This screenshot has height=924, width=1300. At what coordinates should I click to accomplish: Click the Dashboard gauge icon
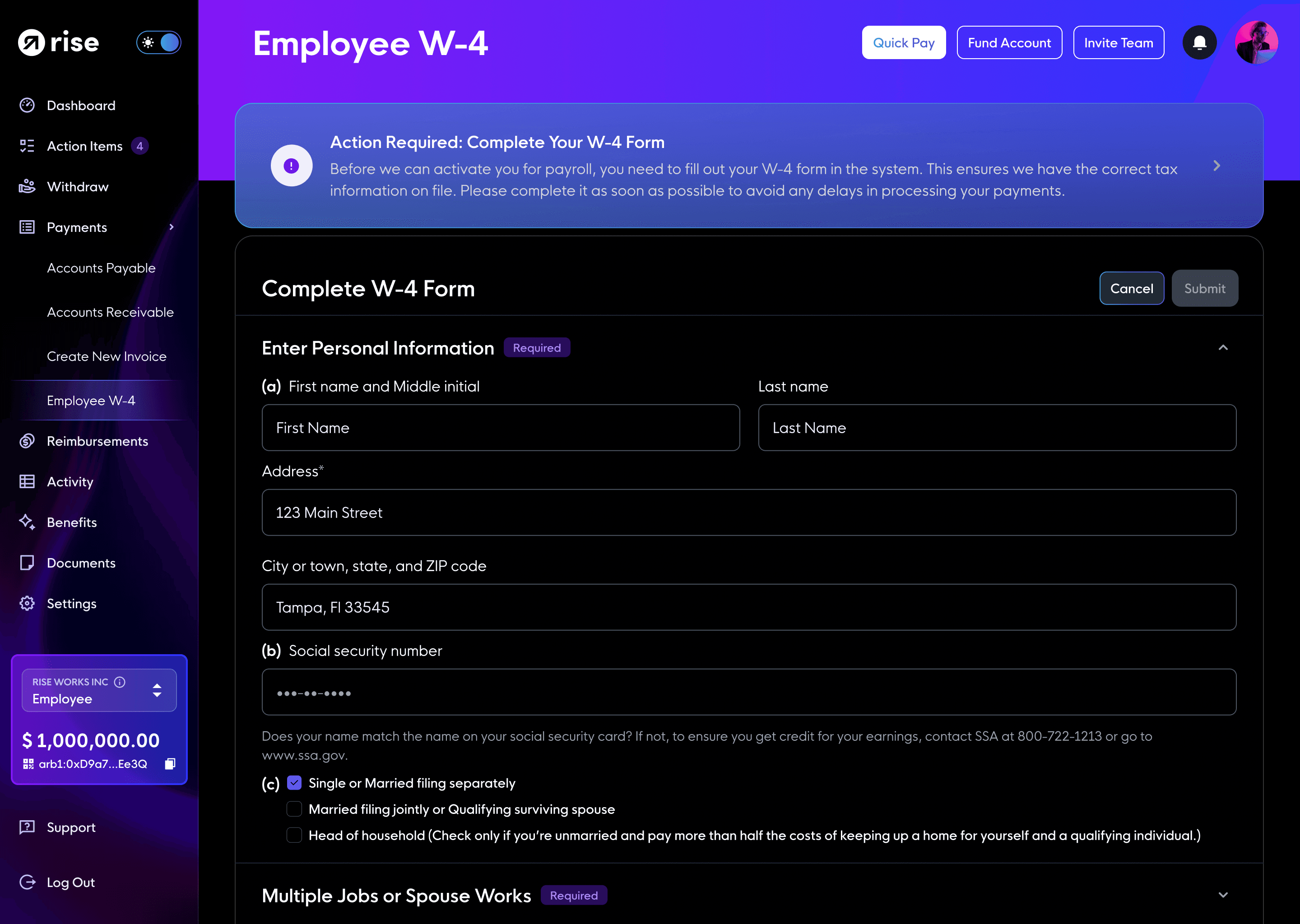pos(27,105)
